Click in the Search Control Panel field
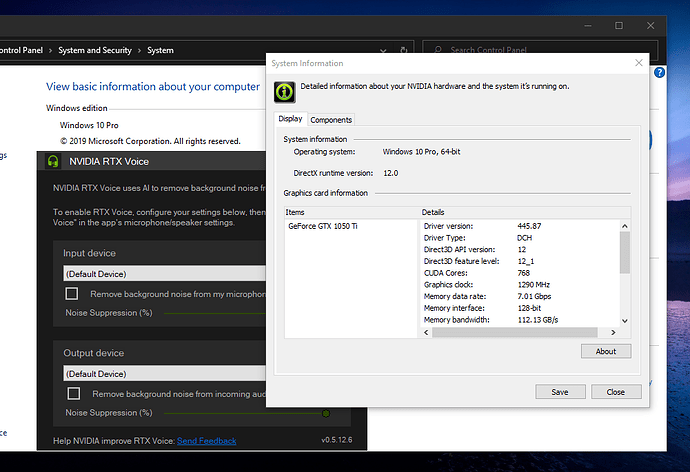 pyautogui.click(x=540, y=50)
